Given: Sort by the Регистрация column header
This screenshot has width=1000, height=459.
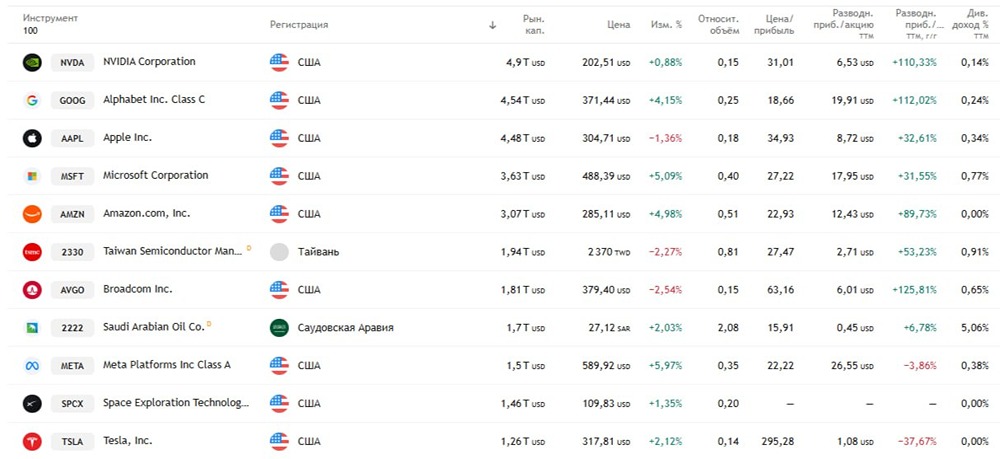Looking at the screenshot, I should click(299, 25).
